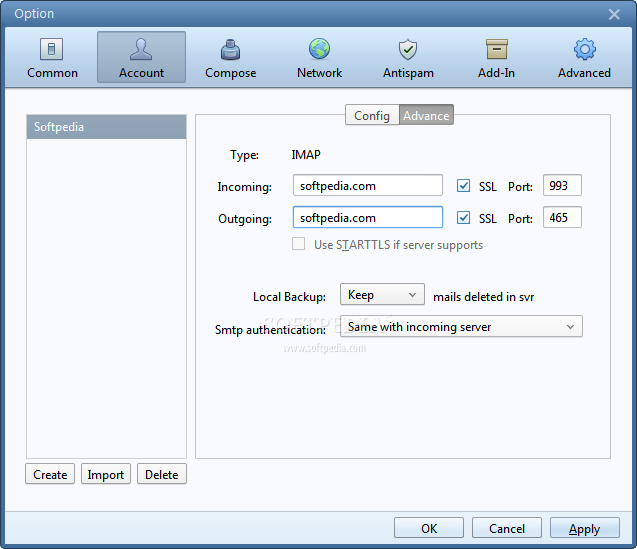Click the Import account button

106,474
